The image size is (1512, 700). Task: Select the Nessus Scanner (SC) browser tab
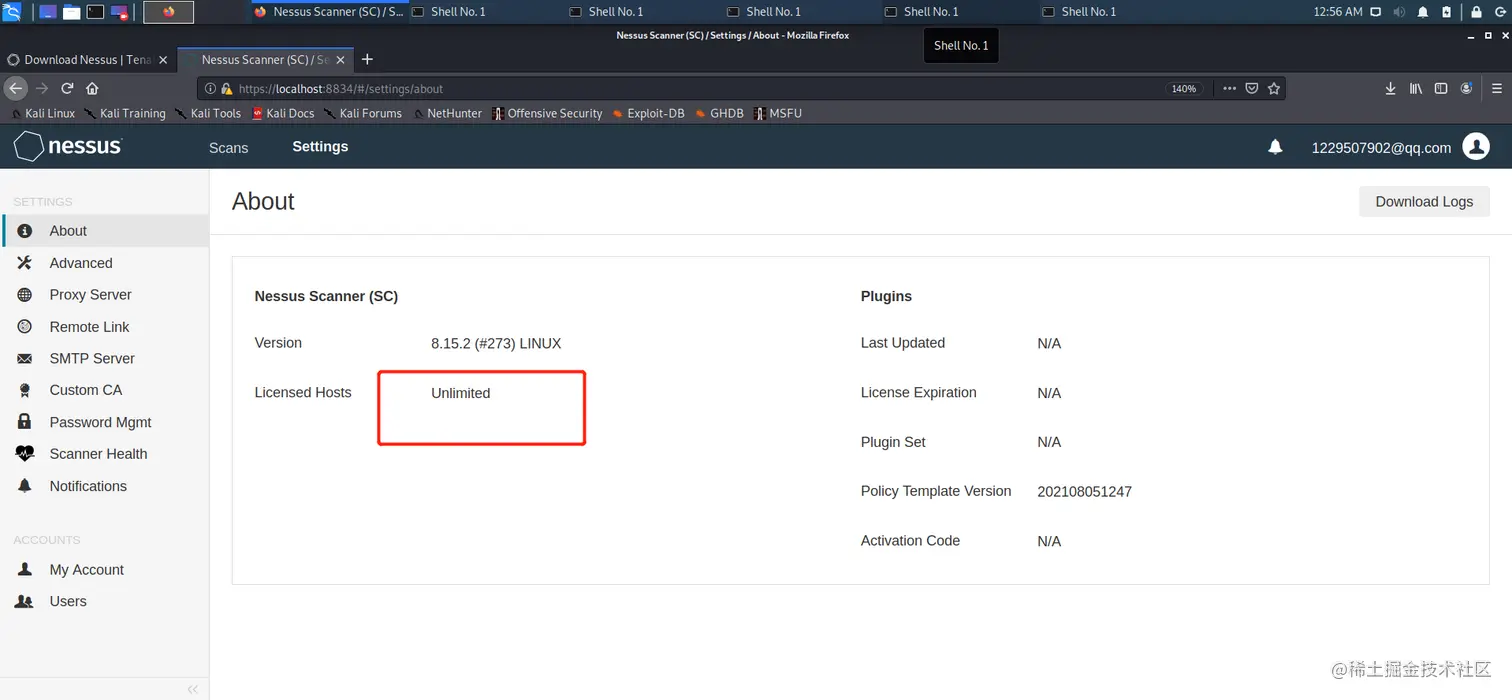tap(266, 59)
